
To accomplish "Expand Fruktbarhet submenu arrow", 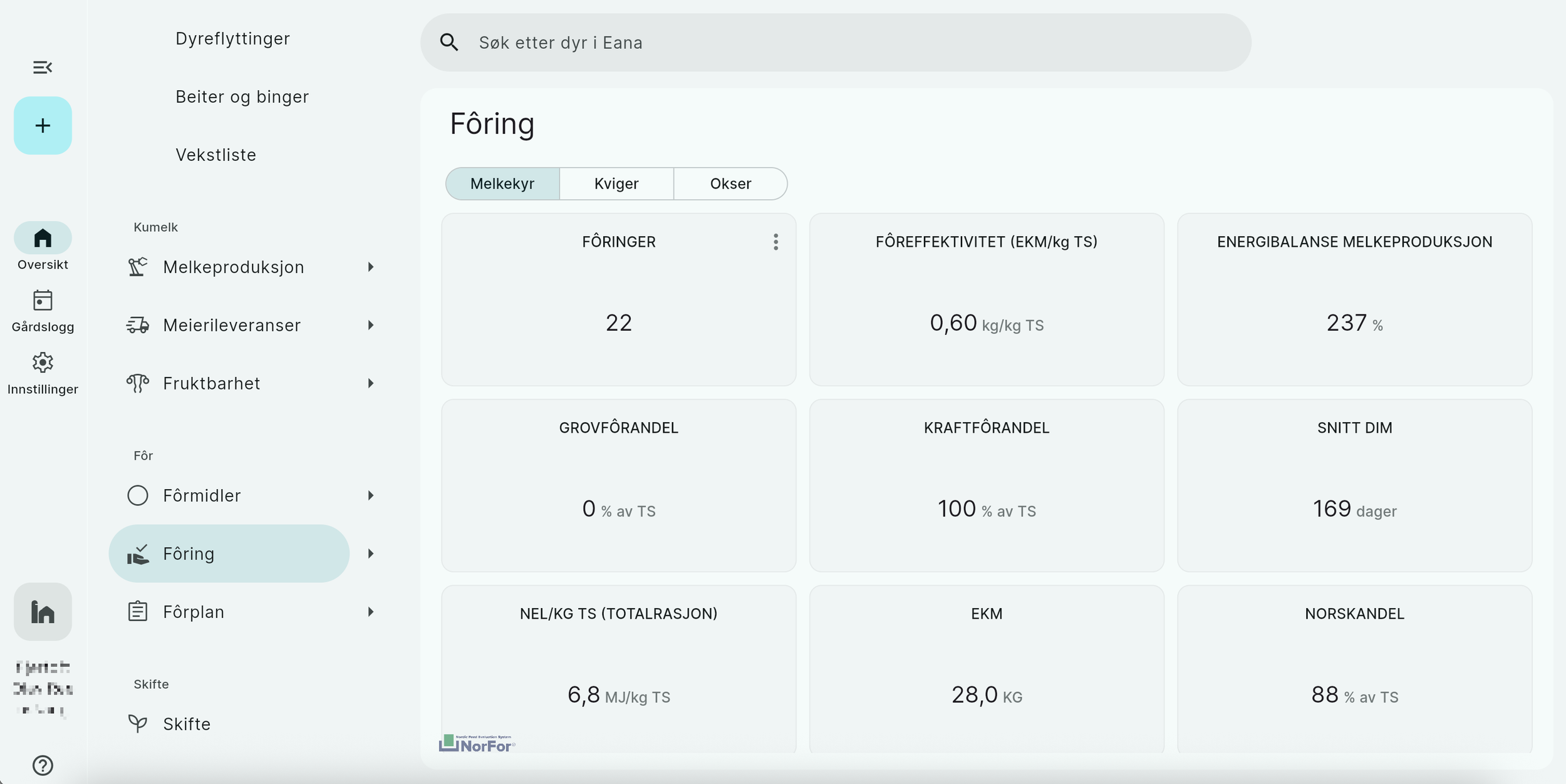I will click(371, 383).
